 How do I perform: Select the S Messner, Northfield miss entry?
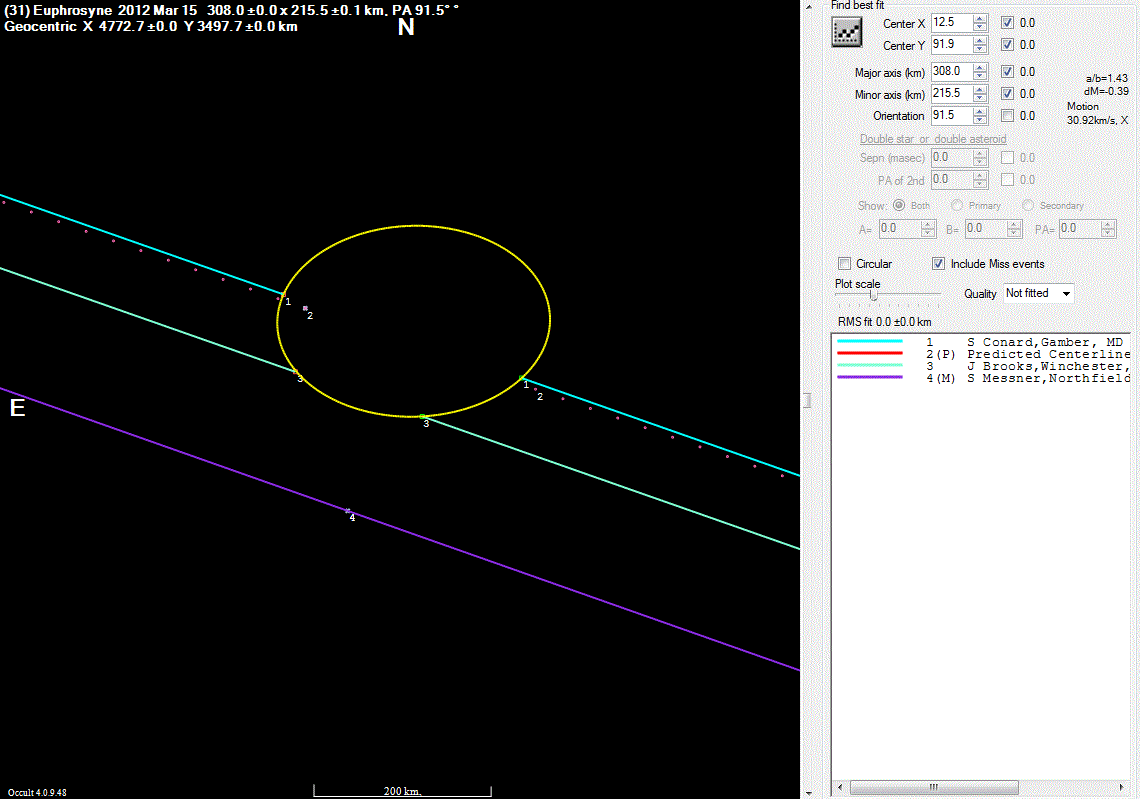1048,378
